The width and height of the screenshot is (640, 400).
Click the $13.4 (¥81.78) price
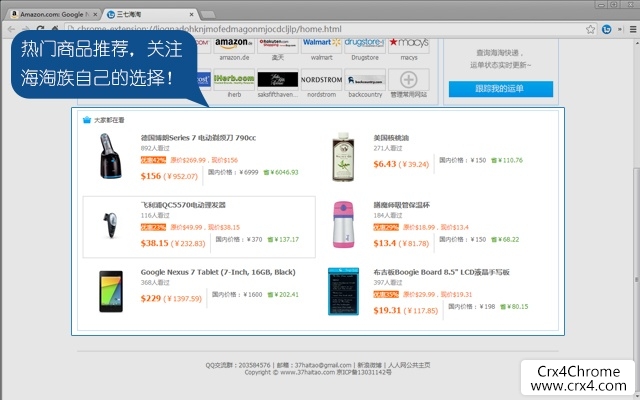click(401, 243)
